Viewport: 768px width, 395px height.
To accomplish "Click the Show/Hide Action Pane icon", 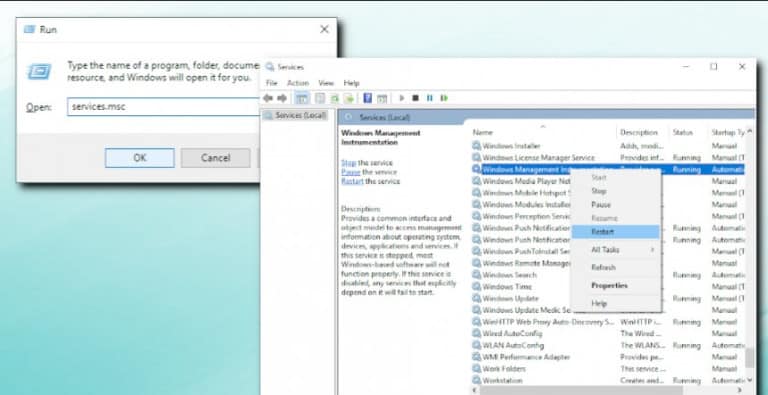I will 382,99.
